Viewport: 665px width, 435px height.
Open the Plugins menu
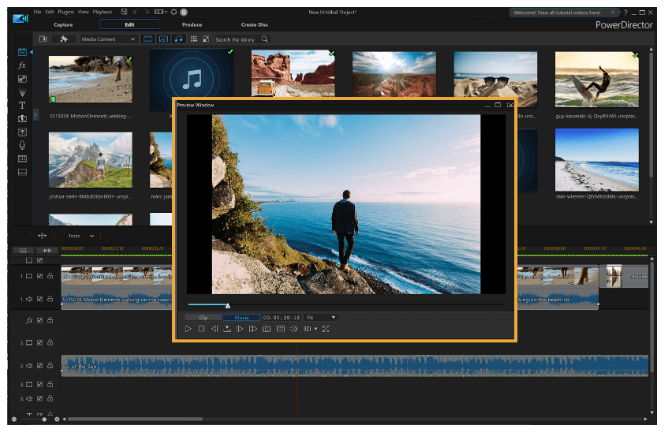(67, 11)
